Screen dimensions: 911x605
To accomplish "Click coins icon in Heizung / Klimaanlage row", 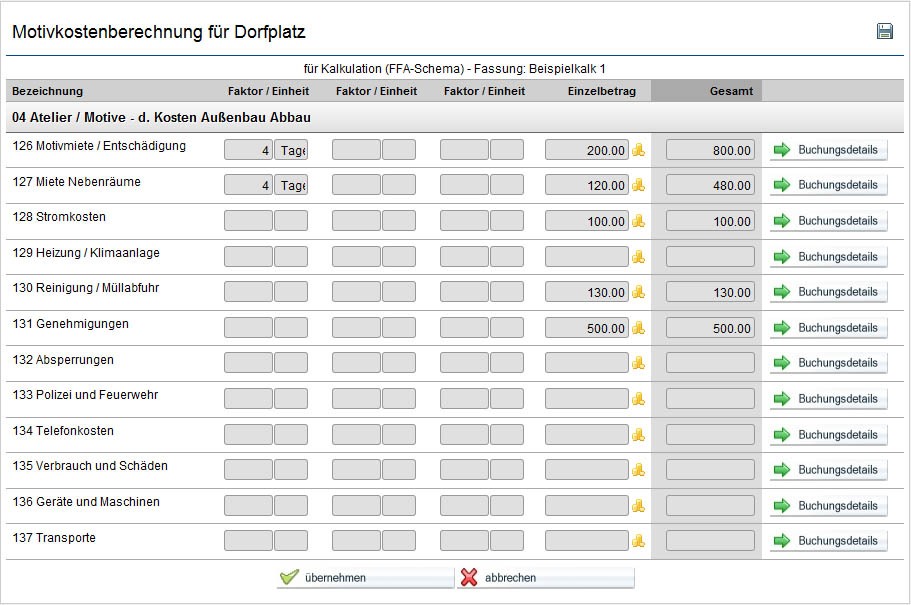I will click(x=639, y=256).
